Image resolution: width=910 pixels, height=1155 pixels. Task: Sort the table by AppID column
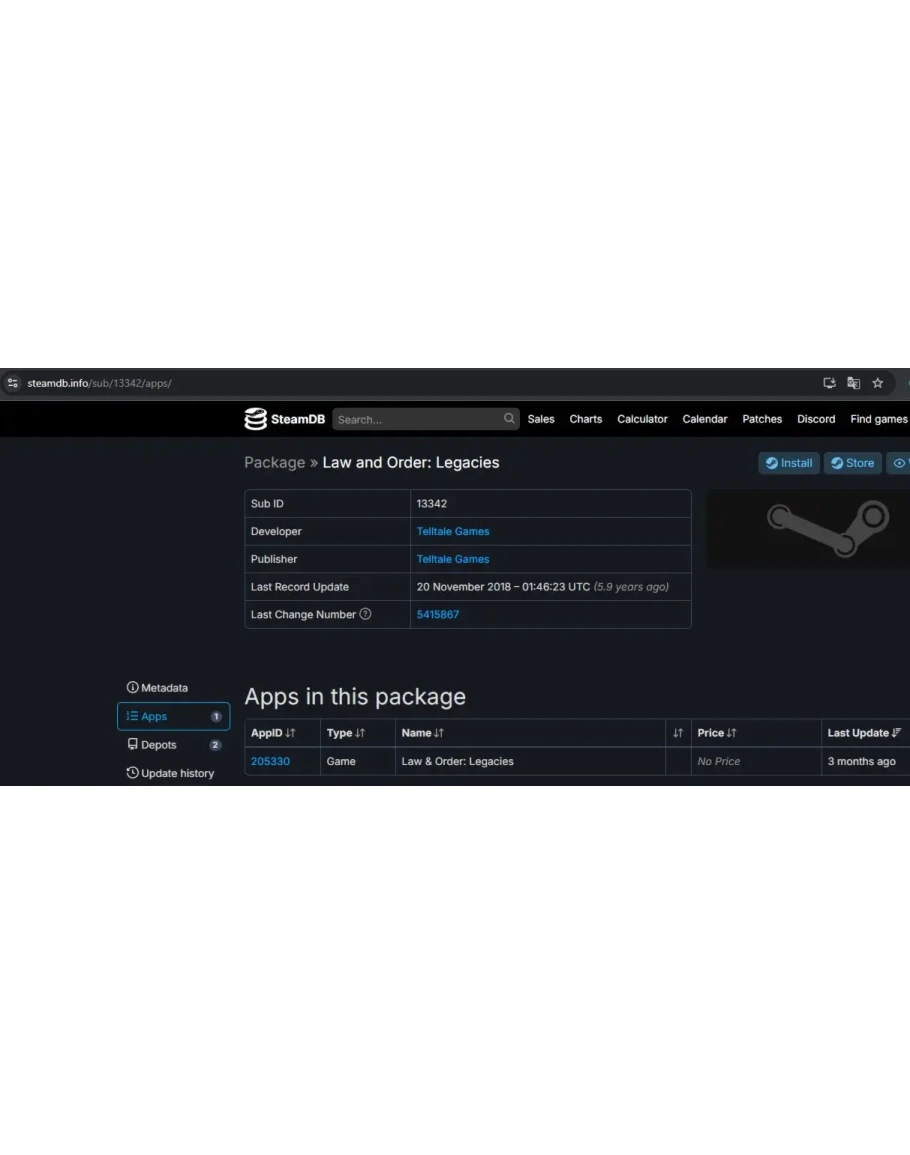(x=273, y=733)
